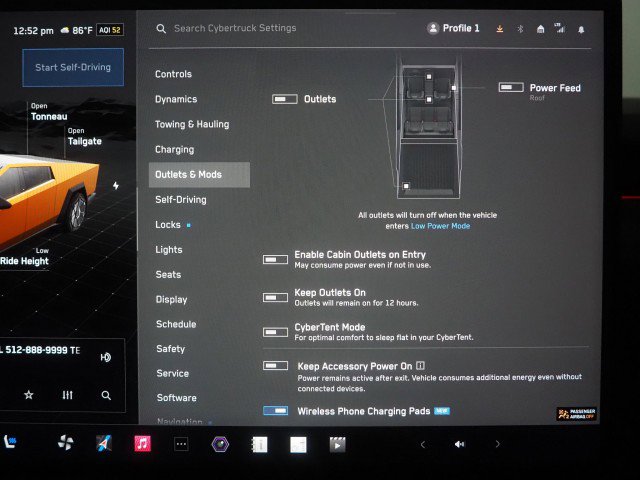This screenshot has height=480, width=640.
Task: Open Profile 1 driver profile menu
Action: [453, 28]
